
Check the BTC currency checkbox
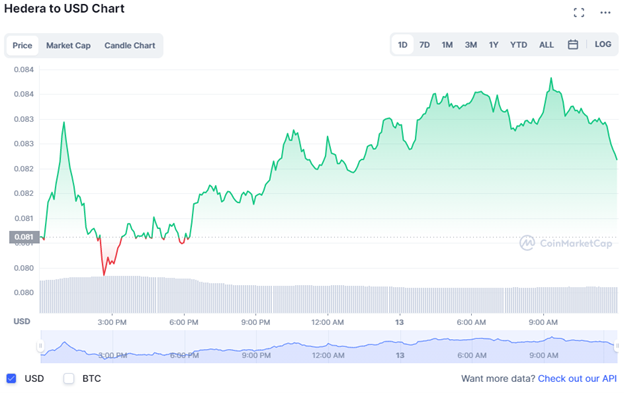click(x=69, y=378)
